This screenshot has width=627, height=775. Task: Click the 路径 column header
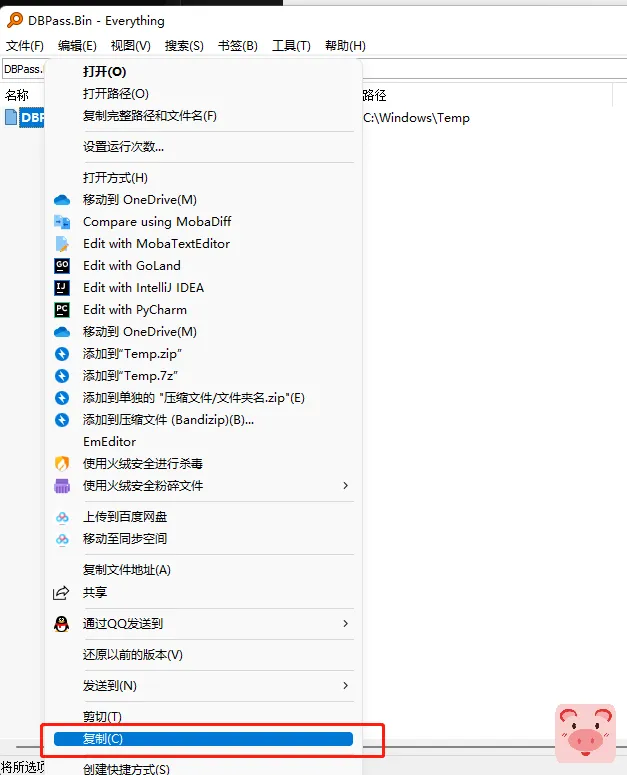[x=374, y=95]
